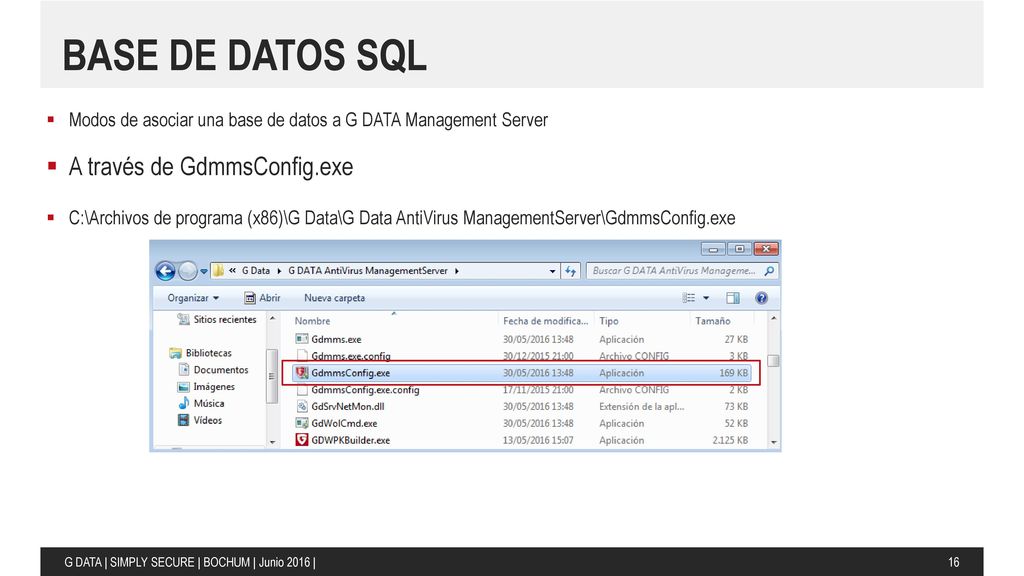Click navigation pane scroll-up arrow

pyautogui.click(x=272, y=319)
